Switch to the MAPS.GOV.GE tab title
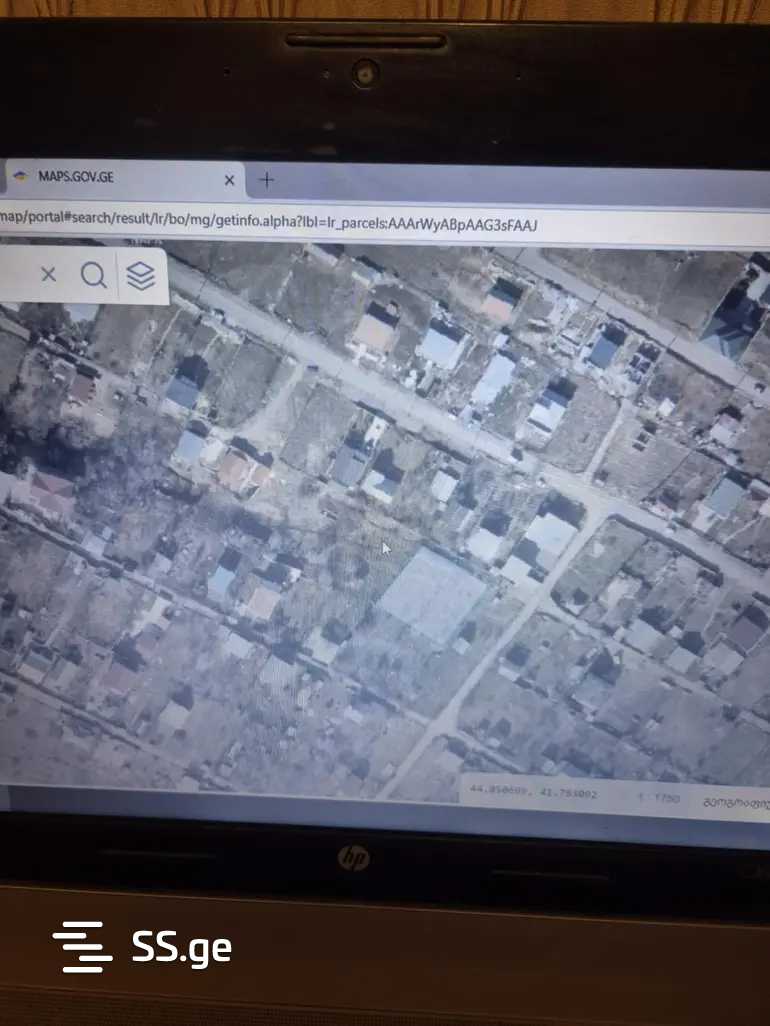This screenshot has height=1026, width=770. [76, 177]
